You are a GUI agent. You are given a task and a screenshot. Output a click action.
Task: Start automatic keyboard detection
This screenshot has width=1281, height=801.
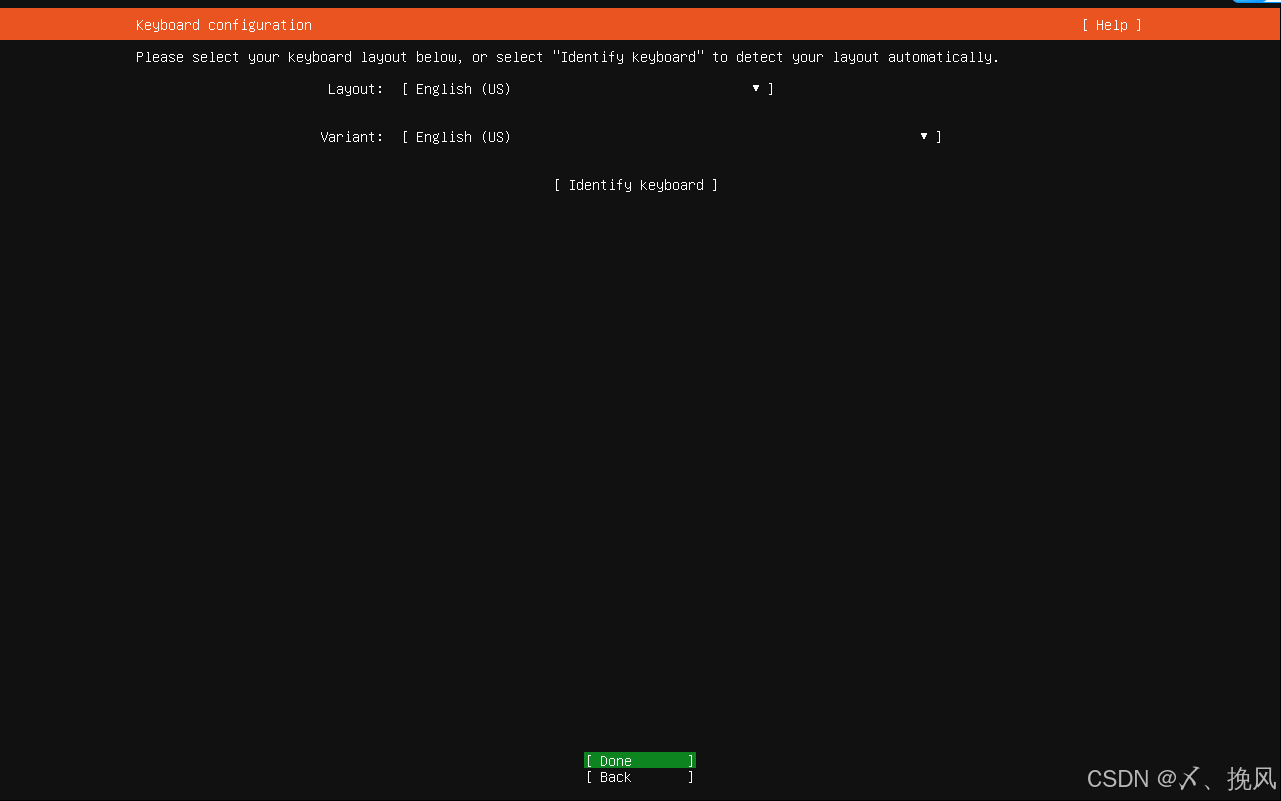pyautogui.click(x=636, y=185)
